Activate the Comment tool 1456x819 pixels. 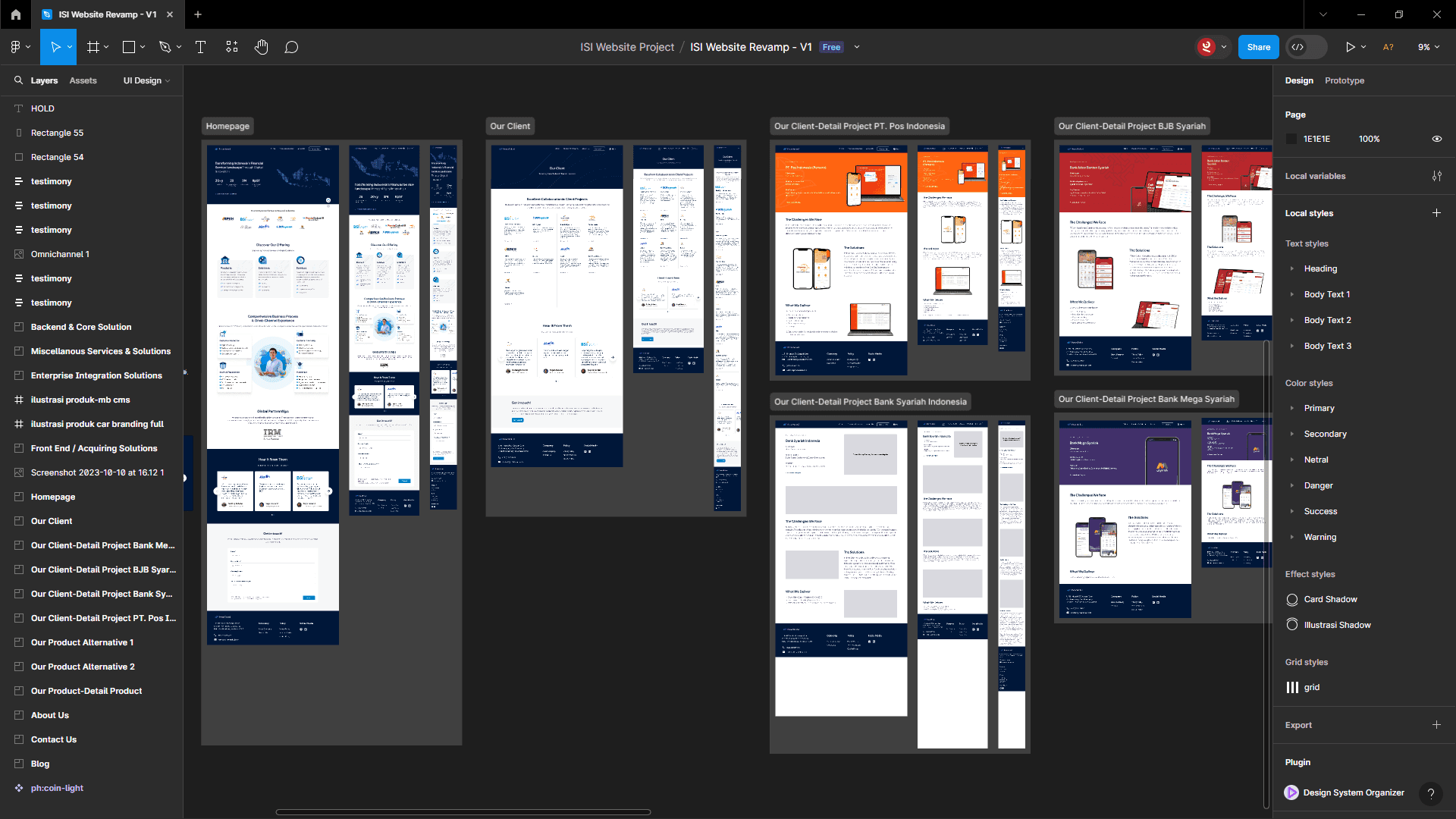click(291, 47)
